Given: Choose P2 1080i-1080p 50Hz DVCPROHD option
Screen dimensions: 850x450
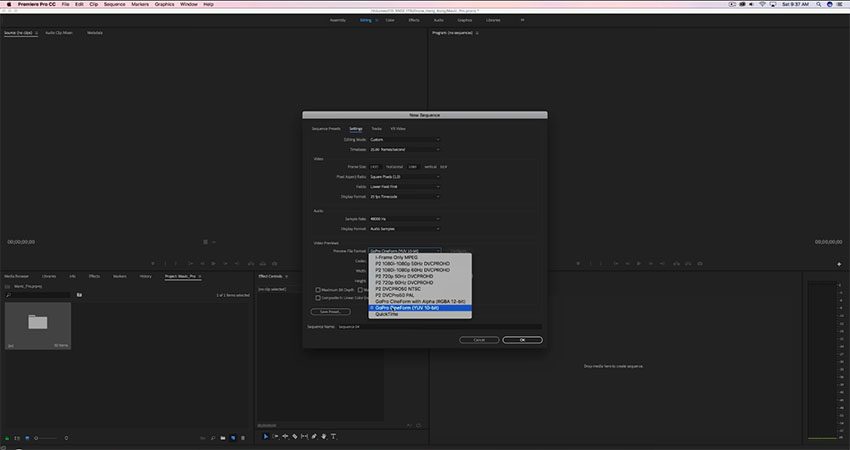Looking at the screenshot, I should point(420,263).
